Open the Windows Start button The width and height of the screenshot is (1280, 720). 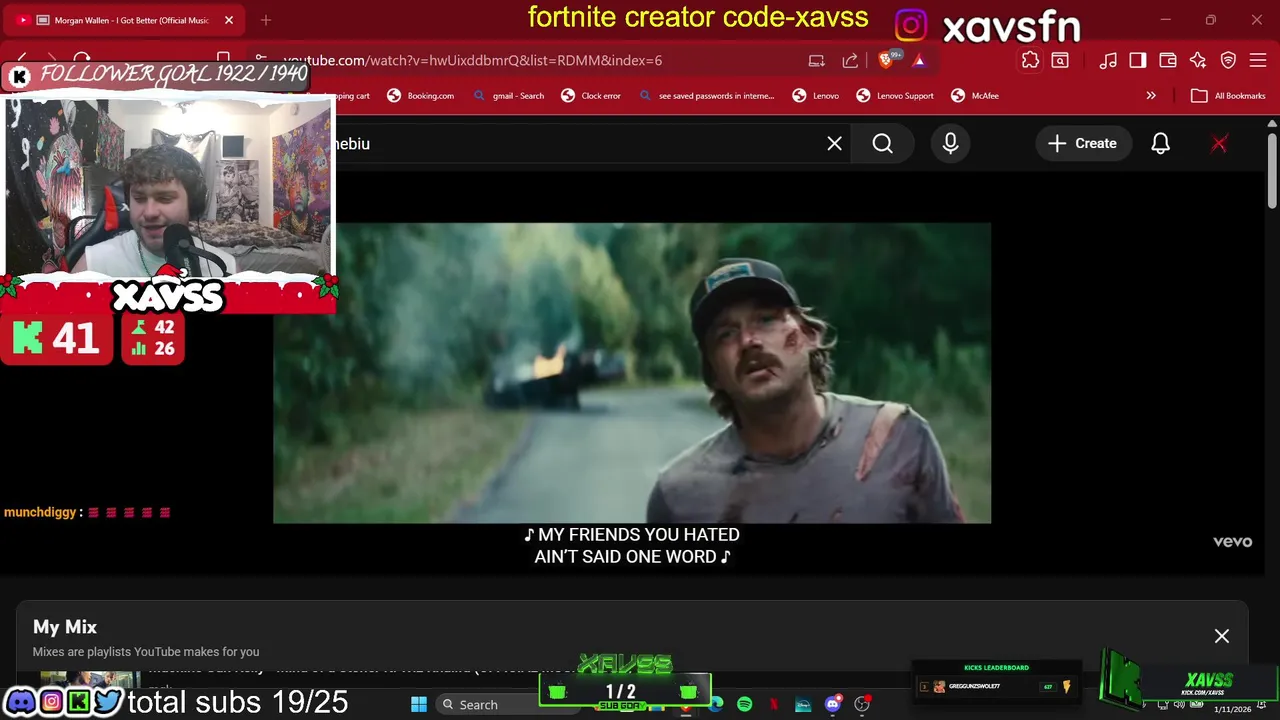click(419, 704)
